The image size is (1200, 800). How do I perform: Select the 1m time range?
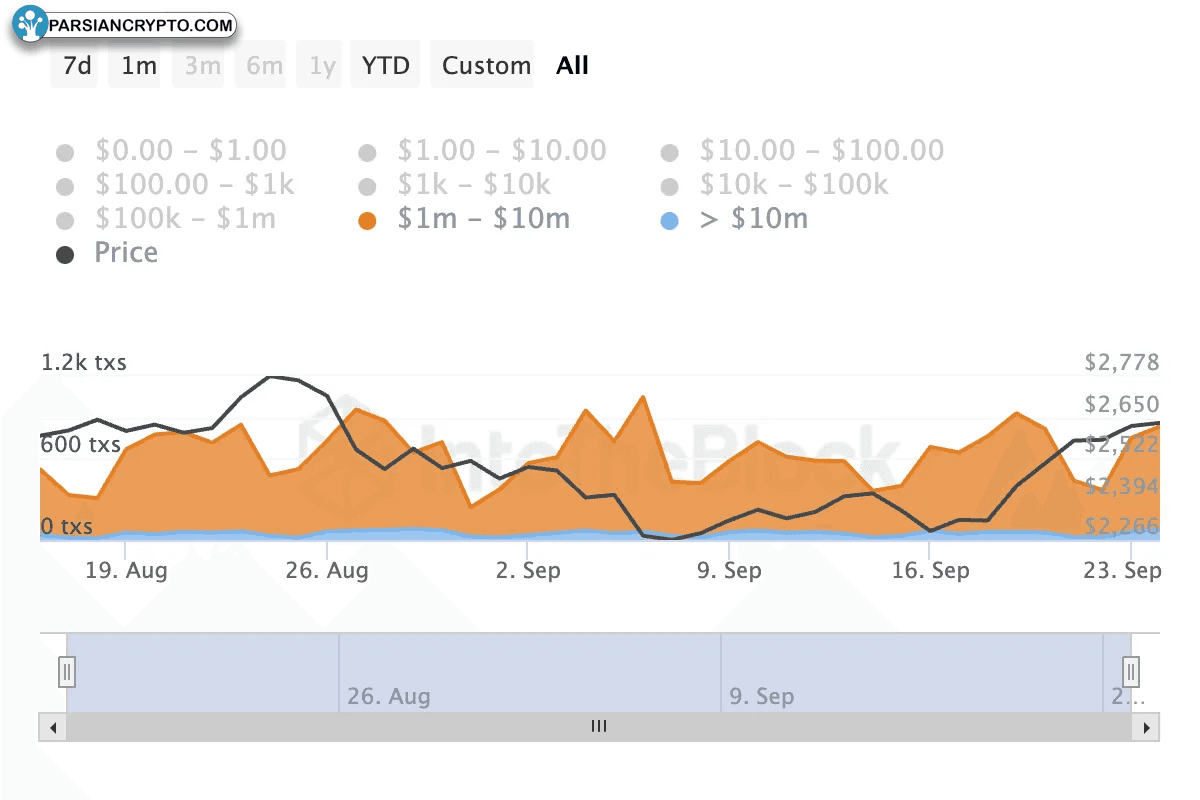point(139,66)
